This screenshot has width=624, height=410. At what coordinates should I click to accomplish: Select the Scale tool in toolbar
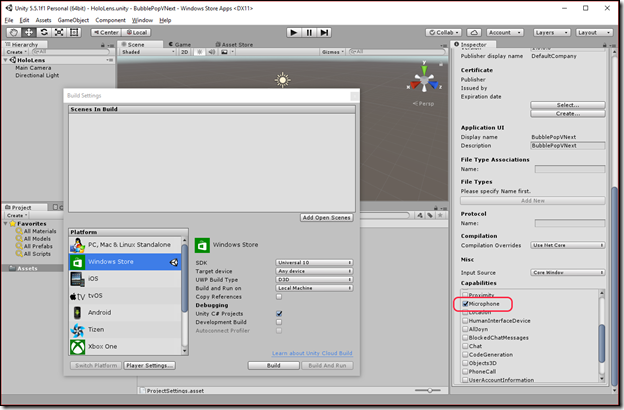(x=59, y=33)
